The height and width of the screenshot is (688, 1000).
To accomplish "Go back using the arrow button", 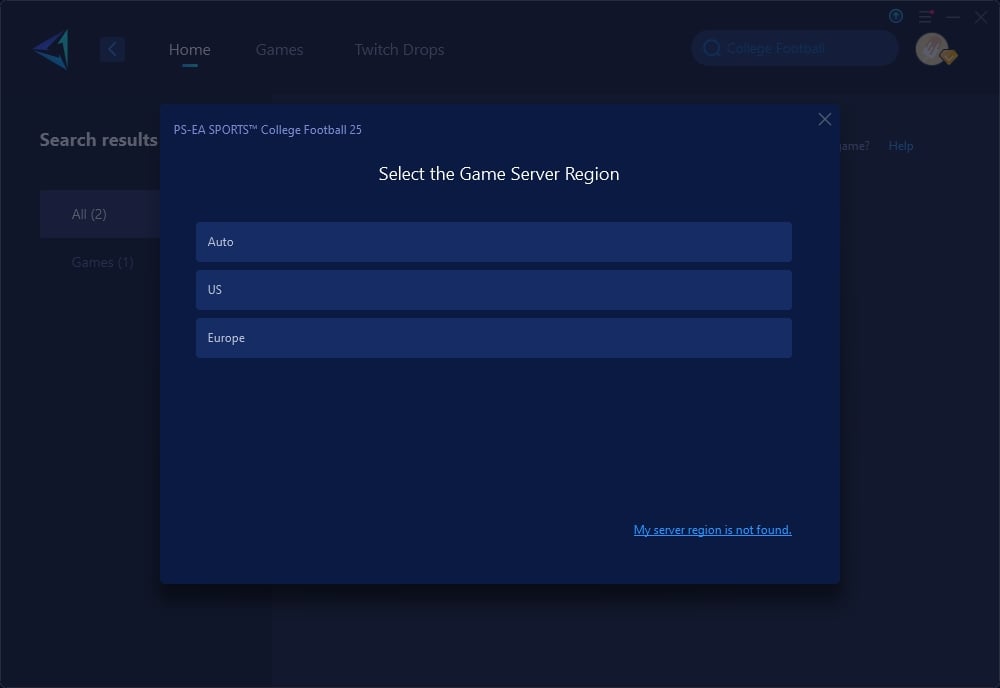I will 112,49.
